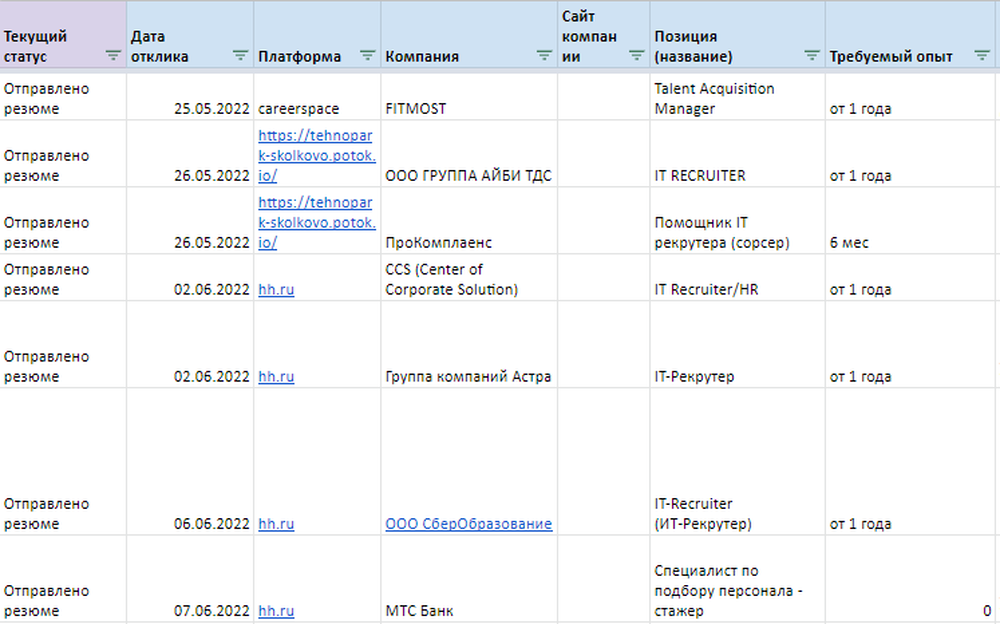The width and height of the screenshot is (1000, 624).
Task: Open the filter for Дата отклика column
Action: click(241, 56)
